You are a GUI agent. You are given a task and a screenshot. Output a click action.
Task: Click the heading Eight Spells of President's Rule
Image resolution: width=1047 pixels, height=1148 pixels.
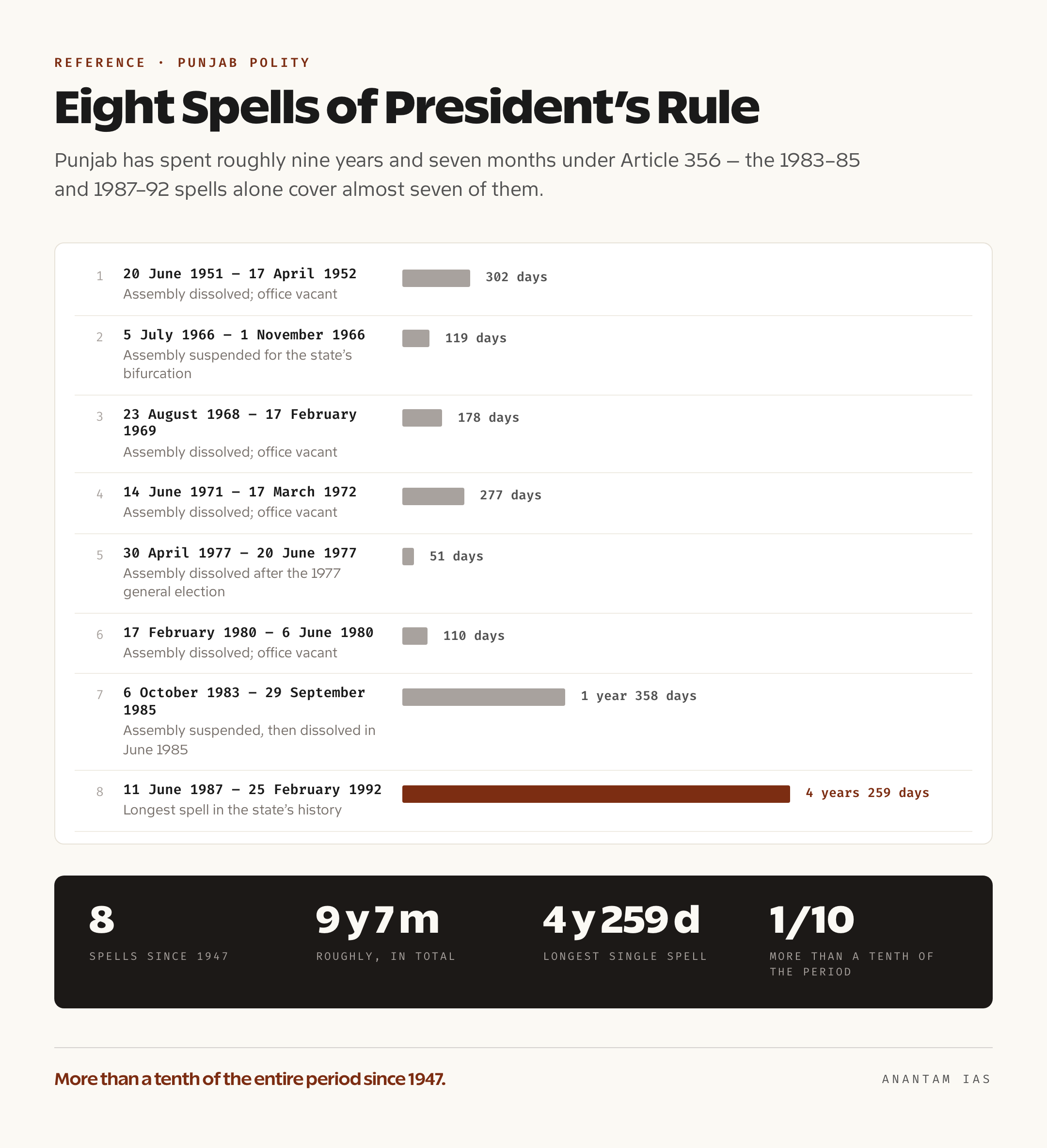click(407, 107)
